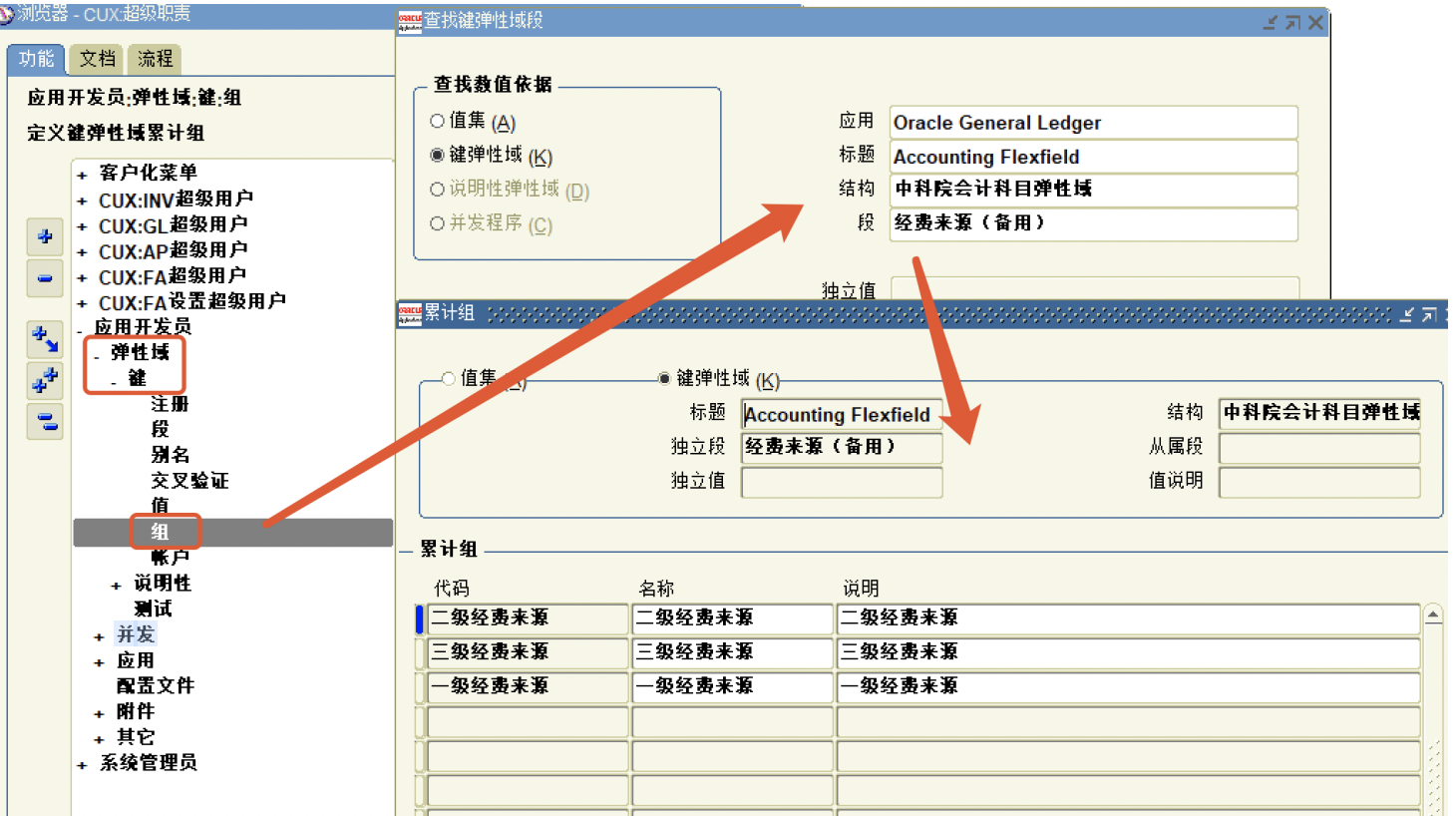1456x816 pixels.
Task: Select 键弹性域 (K) radio in 累计组 window
Action: tap(664, 378)
